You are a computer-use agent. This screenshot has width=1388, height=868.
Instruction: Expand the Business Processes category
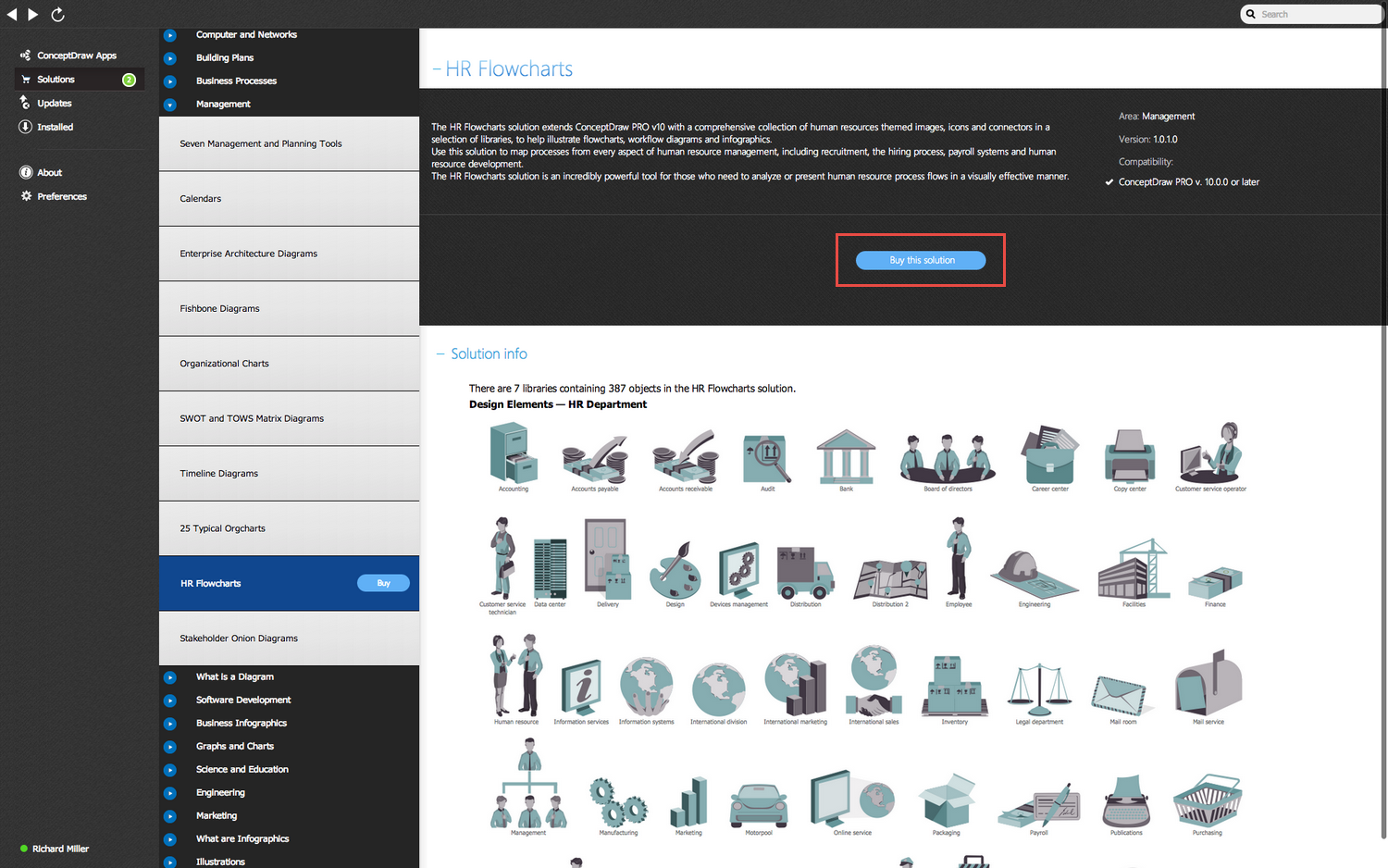pos(170,81)
